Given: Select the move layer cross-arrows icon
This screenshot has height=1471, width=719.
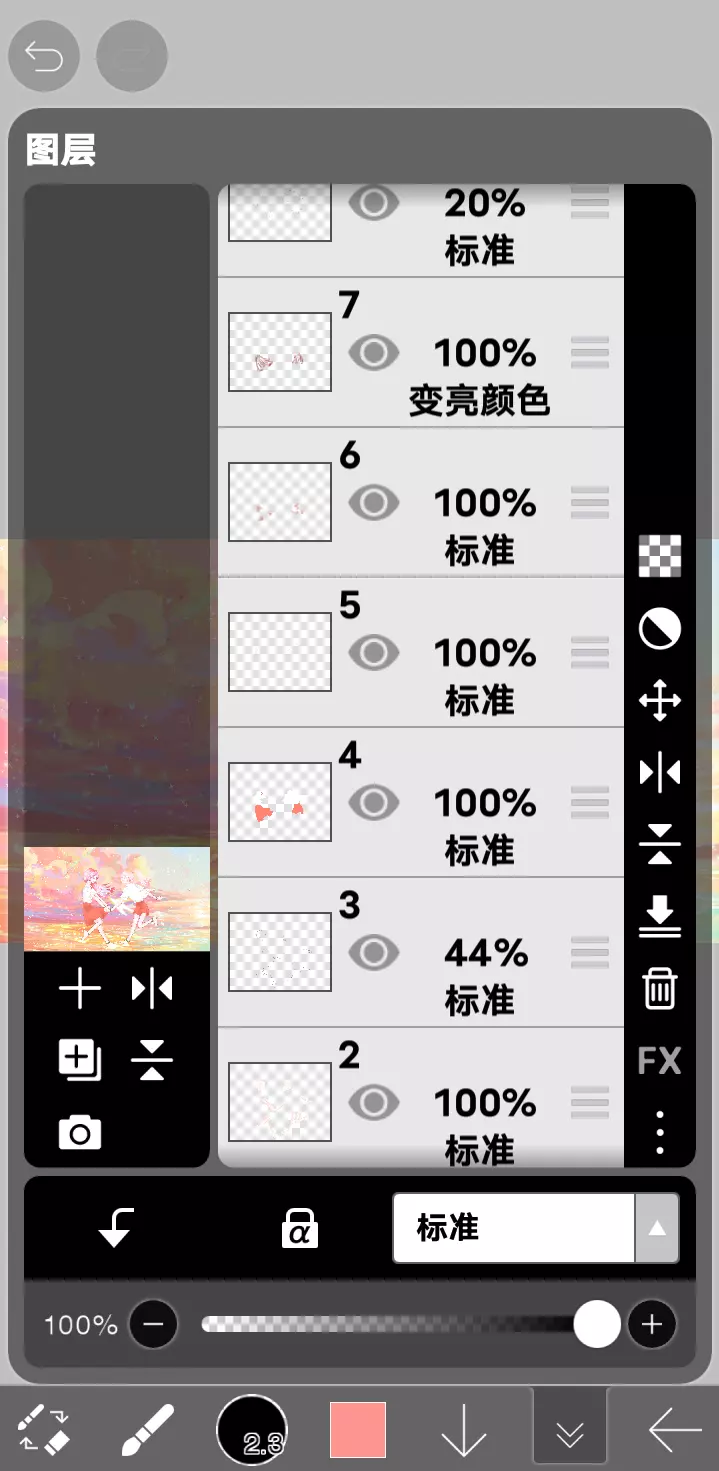Looking at the screenshot, I should pos(660,701).
